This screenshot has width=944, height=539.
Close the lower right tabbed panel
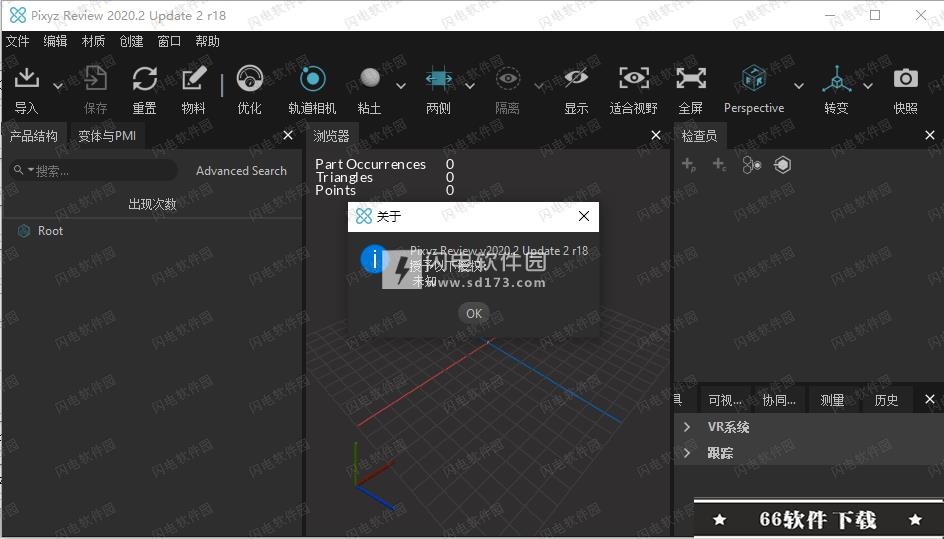[x=930, y=399]
